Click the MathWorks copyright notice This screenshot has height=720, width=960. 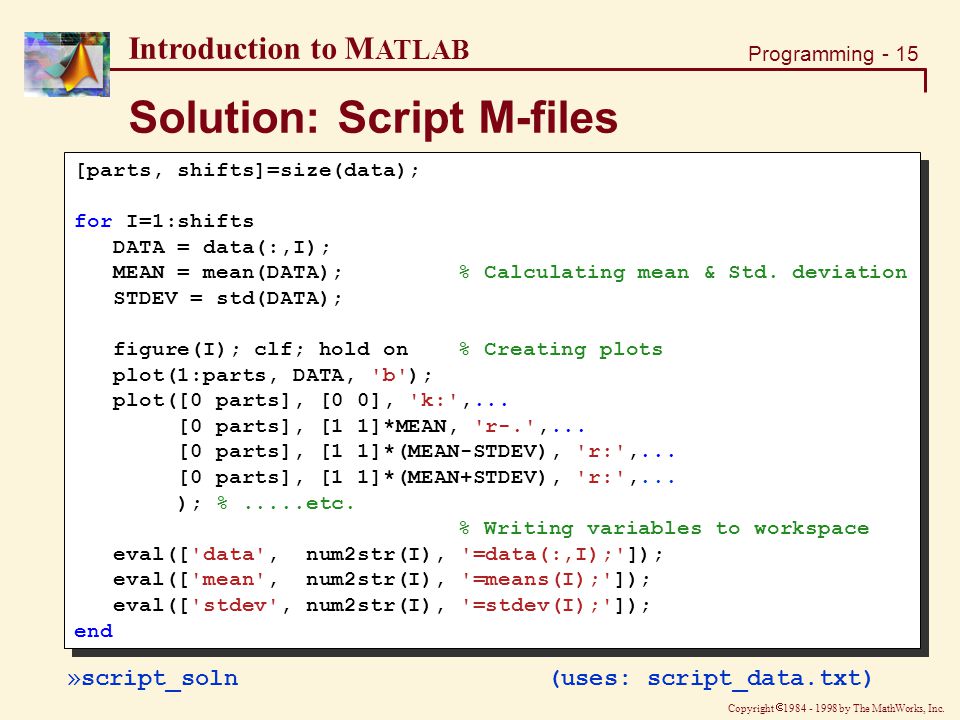[836, 708]
